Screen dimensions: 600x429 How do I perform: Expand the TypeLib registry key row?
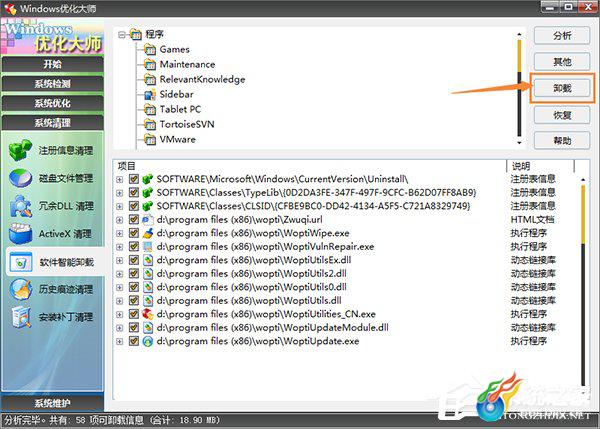(120, 193)
